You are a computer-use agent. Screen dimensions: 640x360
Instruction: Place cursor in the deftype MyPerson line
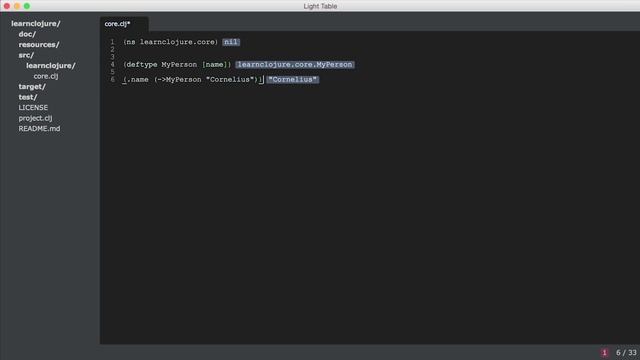point(177,64)
